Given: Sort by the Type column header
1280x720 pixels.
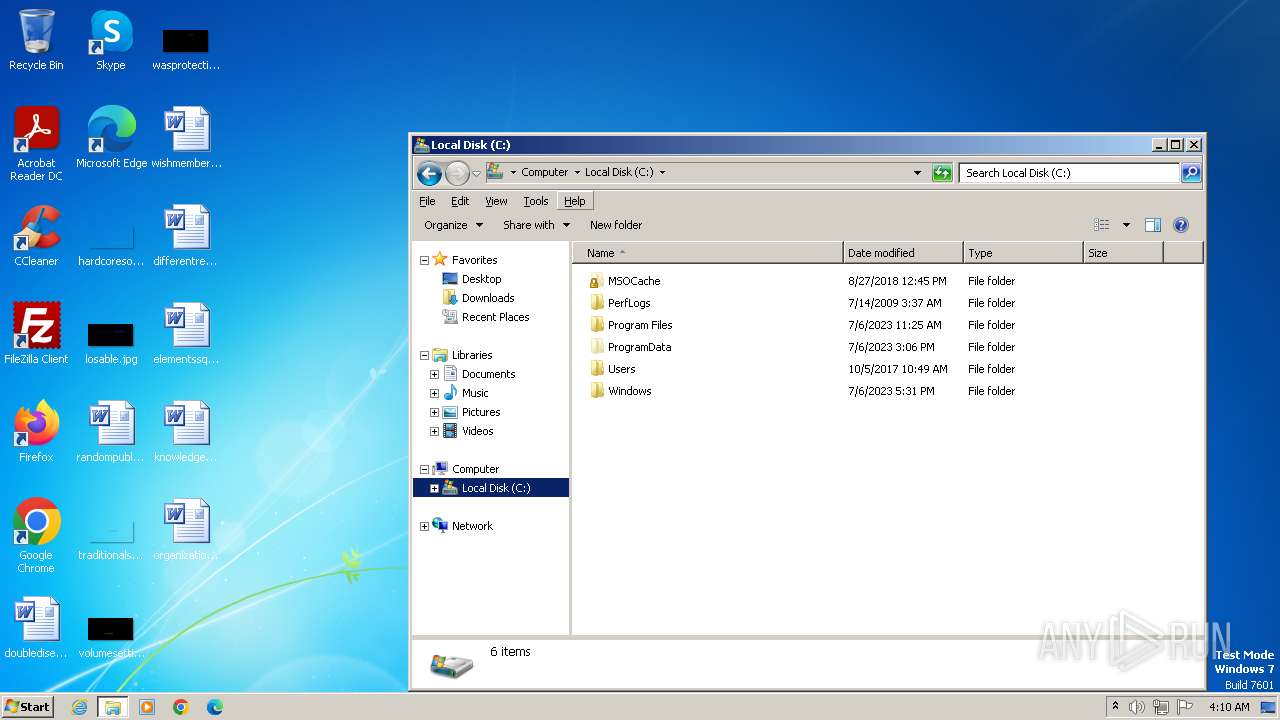Looking at the screenshot, I should tap(1023, 253).
